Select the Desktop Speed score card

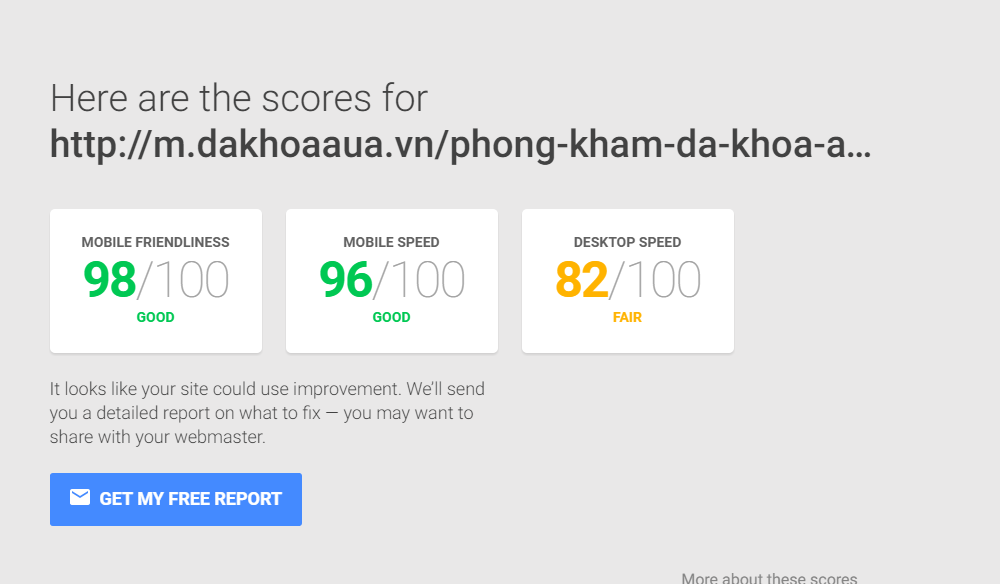[x=628, y=281]
